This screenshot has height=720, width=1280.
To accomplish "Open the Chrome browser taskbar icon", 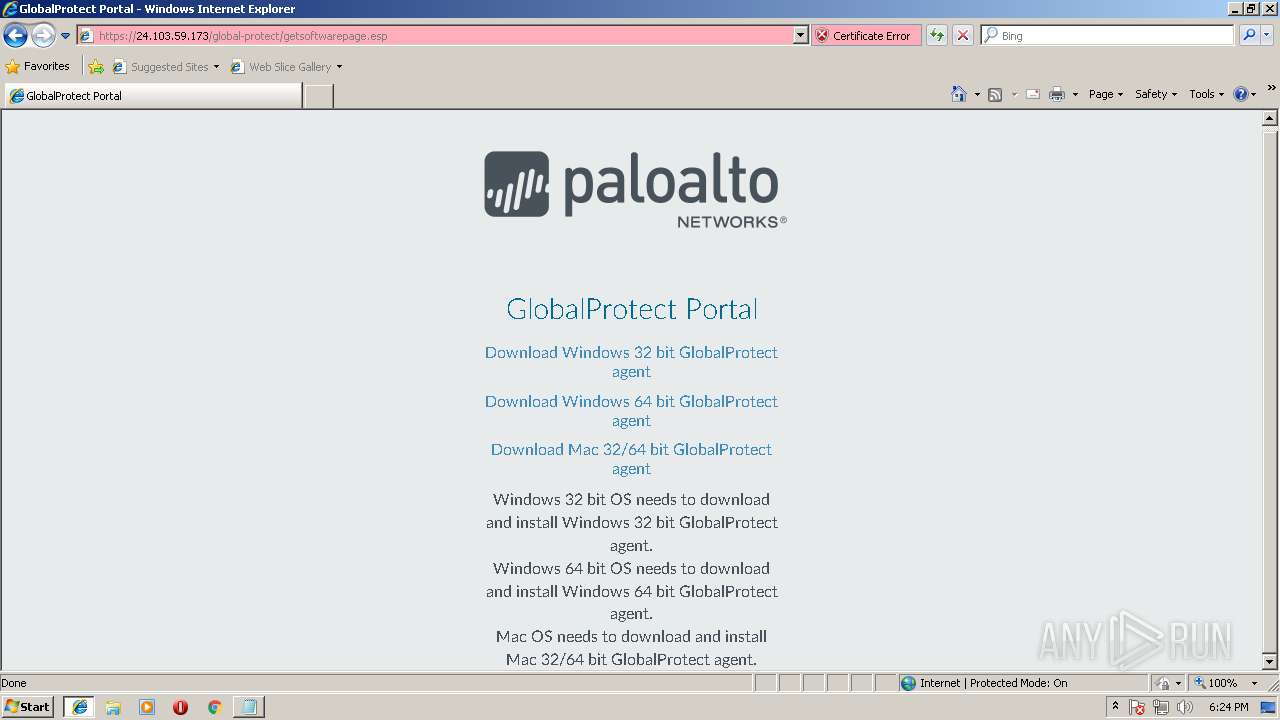I will [x=214, y=707].
